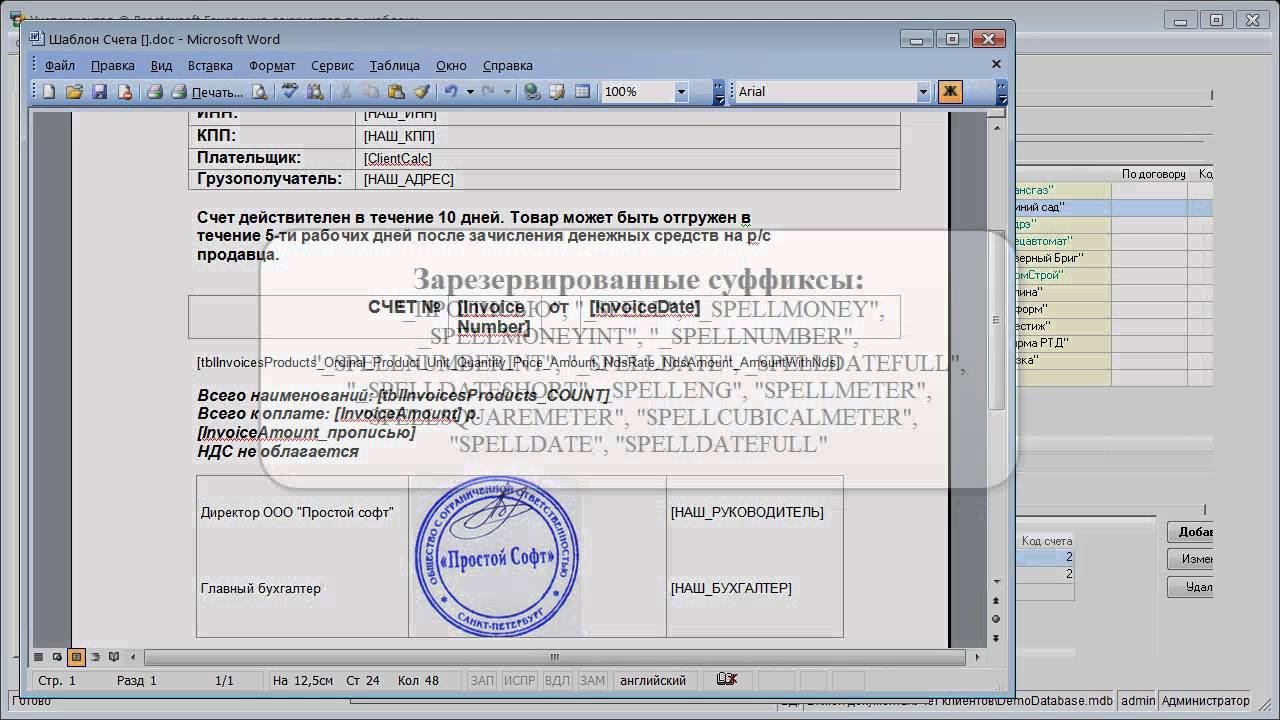This screenshot has width=1280, height=720.
Task: Click the Previous Page double-arrow button
Action: (996, 601)
